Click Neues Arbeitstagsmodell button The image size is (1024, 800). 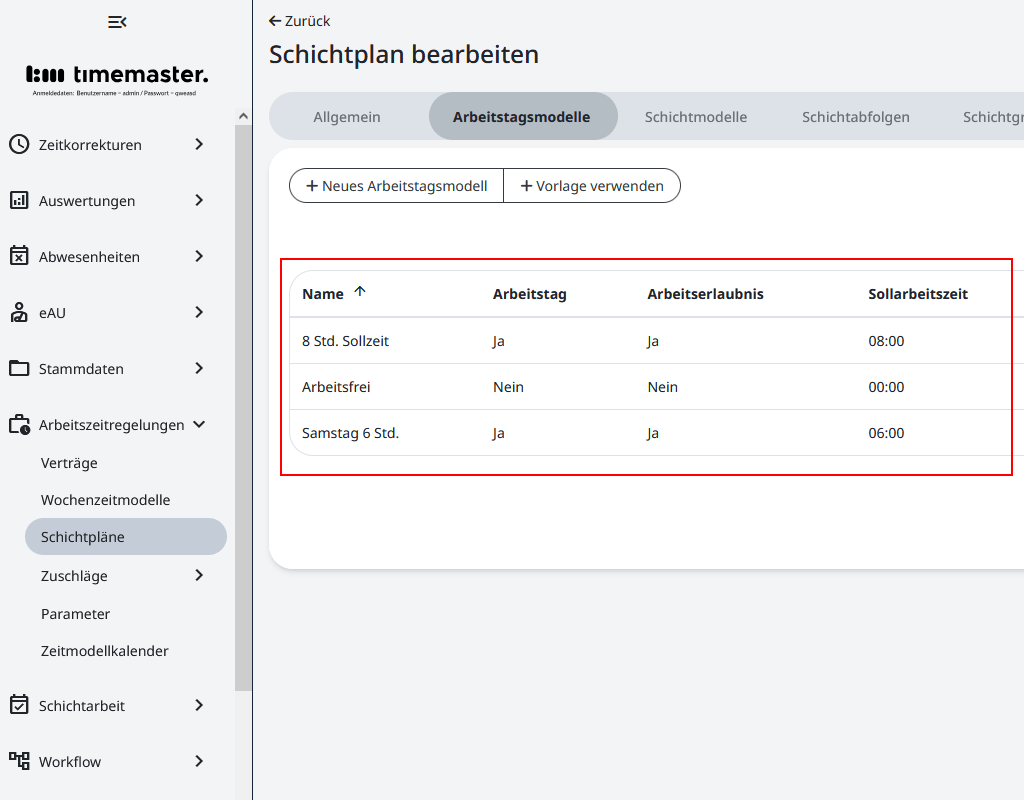point(396,185)
